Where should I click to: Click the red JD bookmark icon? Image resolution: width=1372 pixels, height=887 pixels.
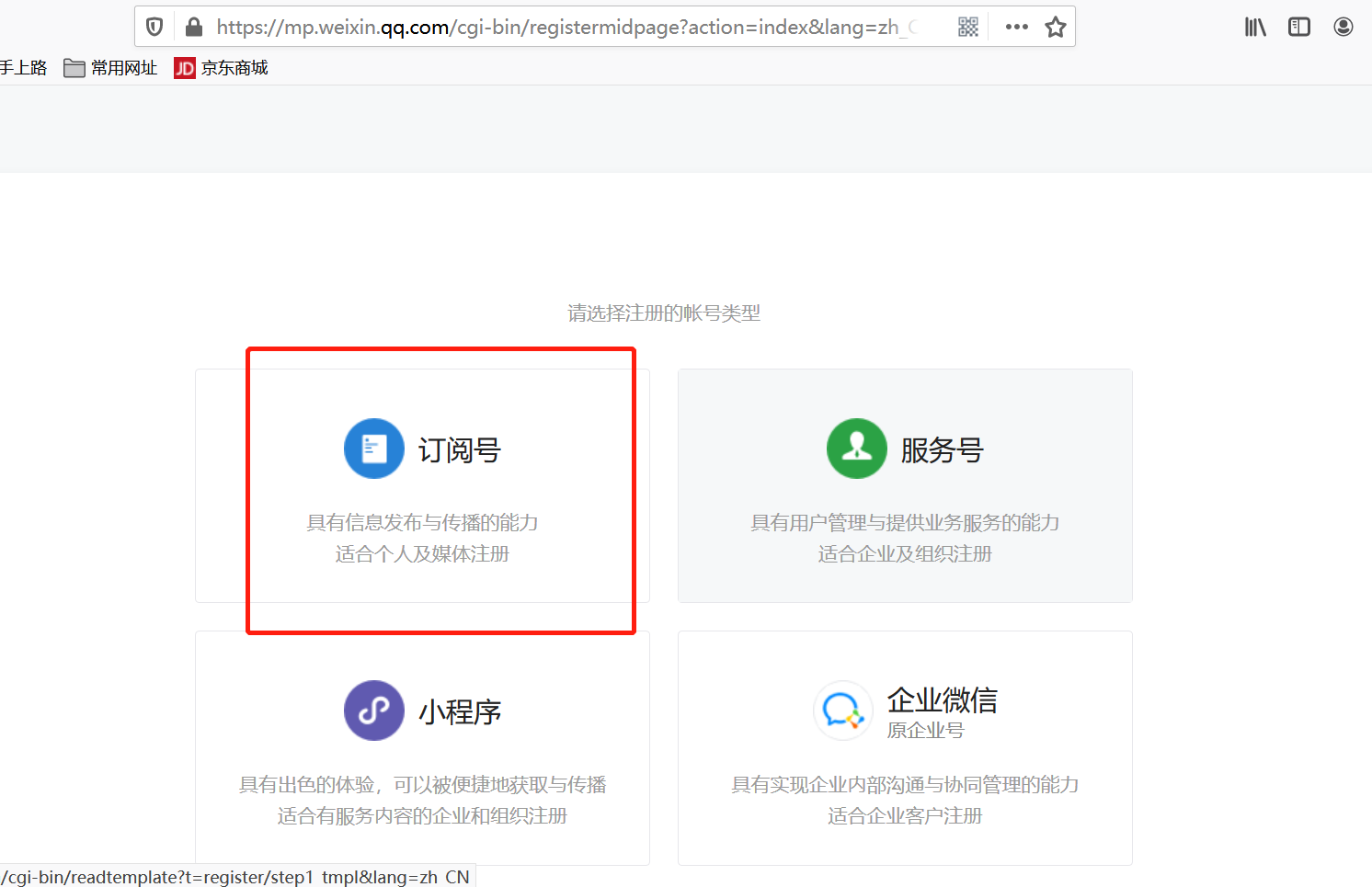(185, 68)
